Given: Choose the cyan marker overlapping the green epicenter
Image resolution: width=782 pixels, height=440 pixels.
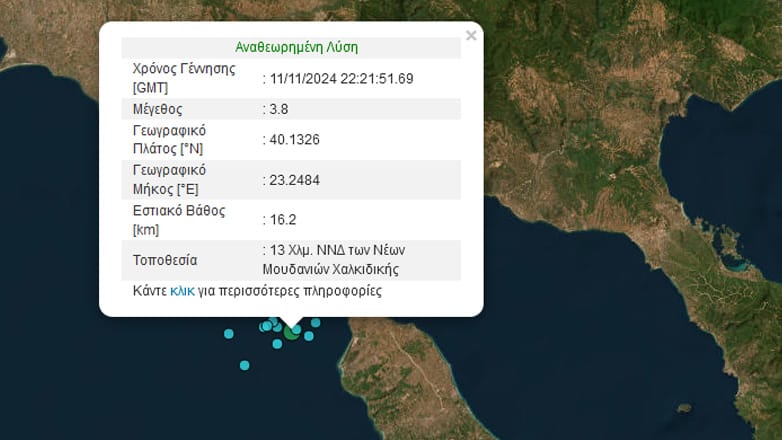Looking at the screenshot, I should coord(296,329).
